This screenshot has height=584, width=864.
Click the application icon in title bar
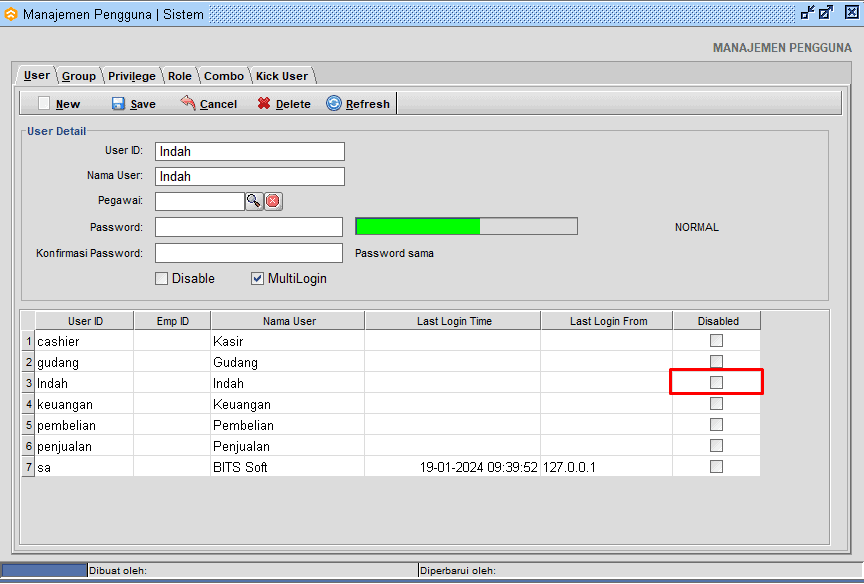coord(11,15)
